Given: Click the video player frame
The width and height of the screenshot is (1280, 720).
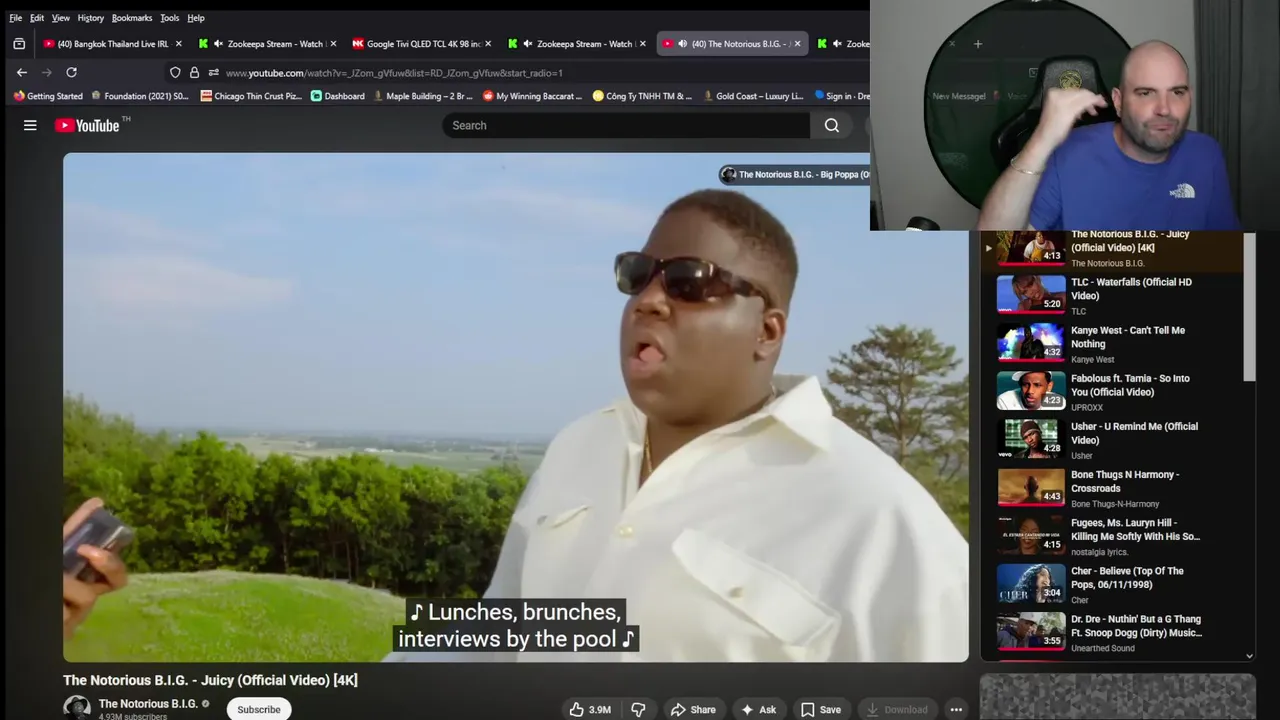Looking at the screenshot, I should [515, 408].
